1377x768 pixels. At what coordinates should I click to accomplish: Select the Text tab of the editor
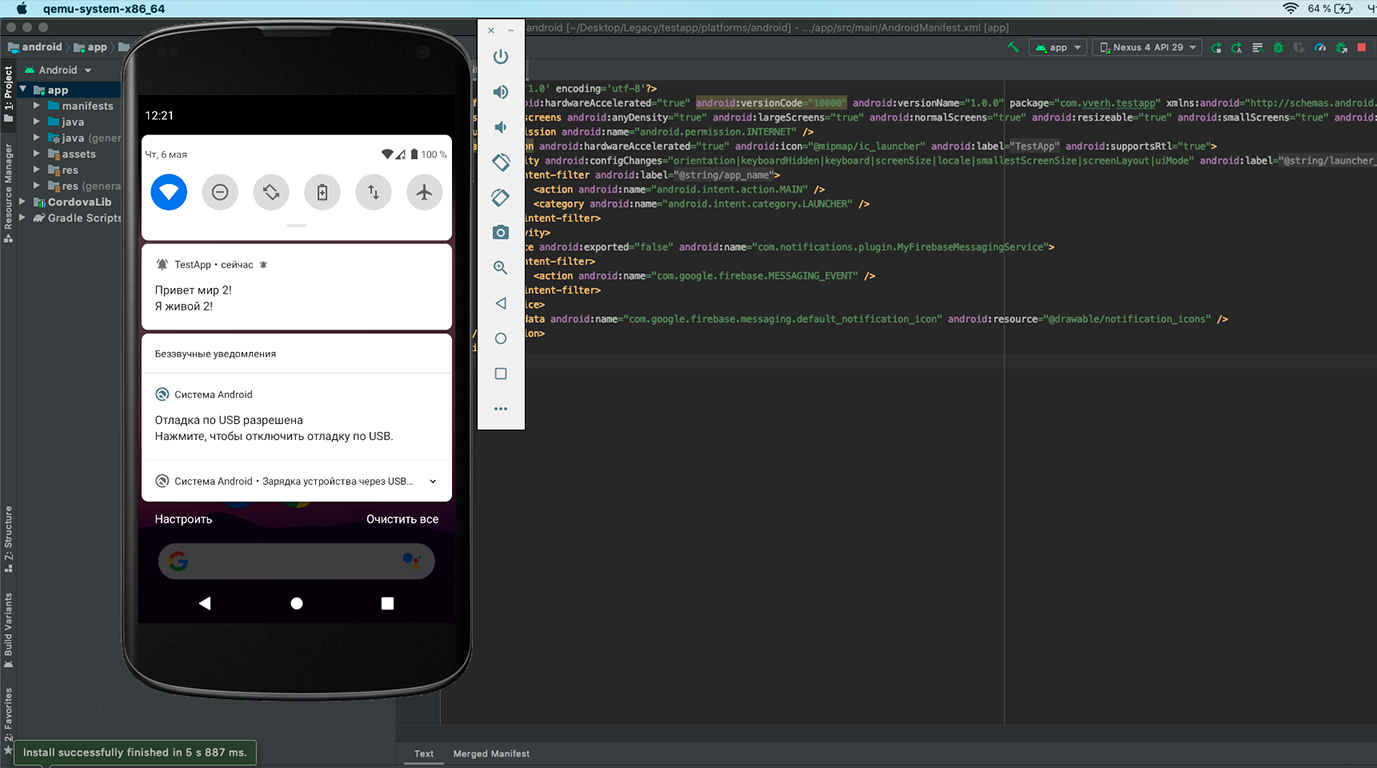[x=424, y=754]
